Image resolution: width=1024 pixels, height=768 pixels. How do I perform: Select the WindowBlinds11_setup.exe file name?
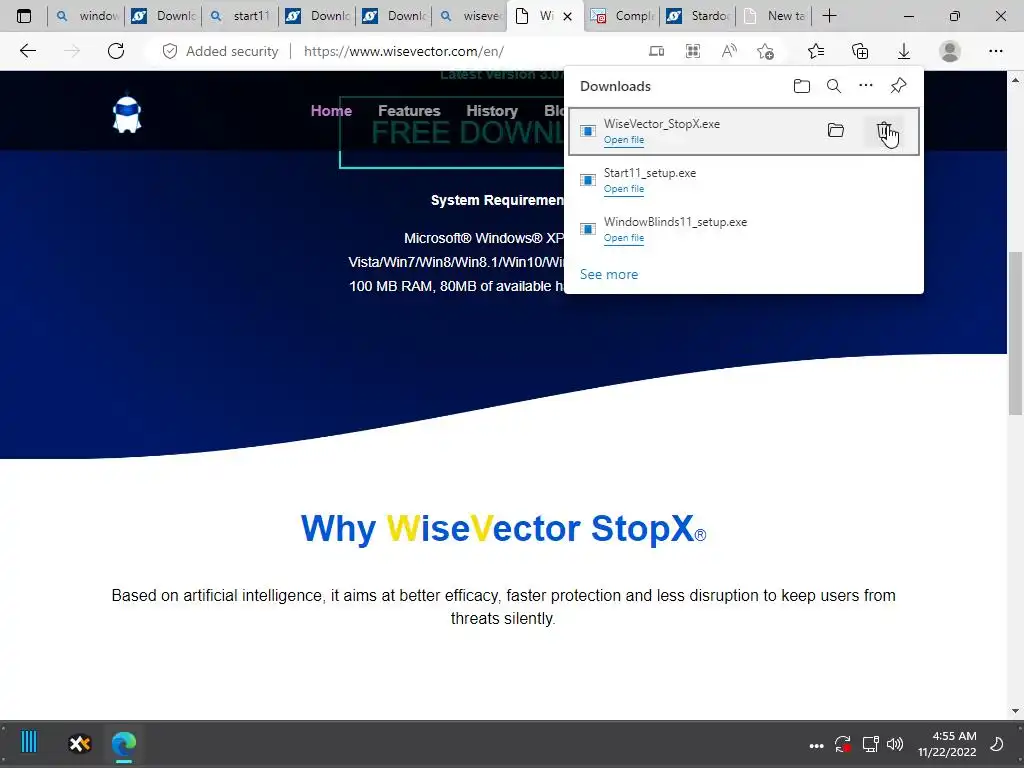click(x=675, y=222)
